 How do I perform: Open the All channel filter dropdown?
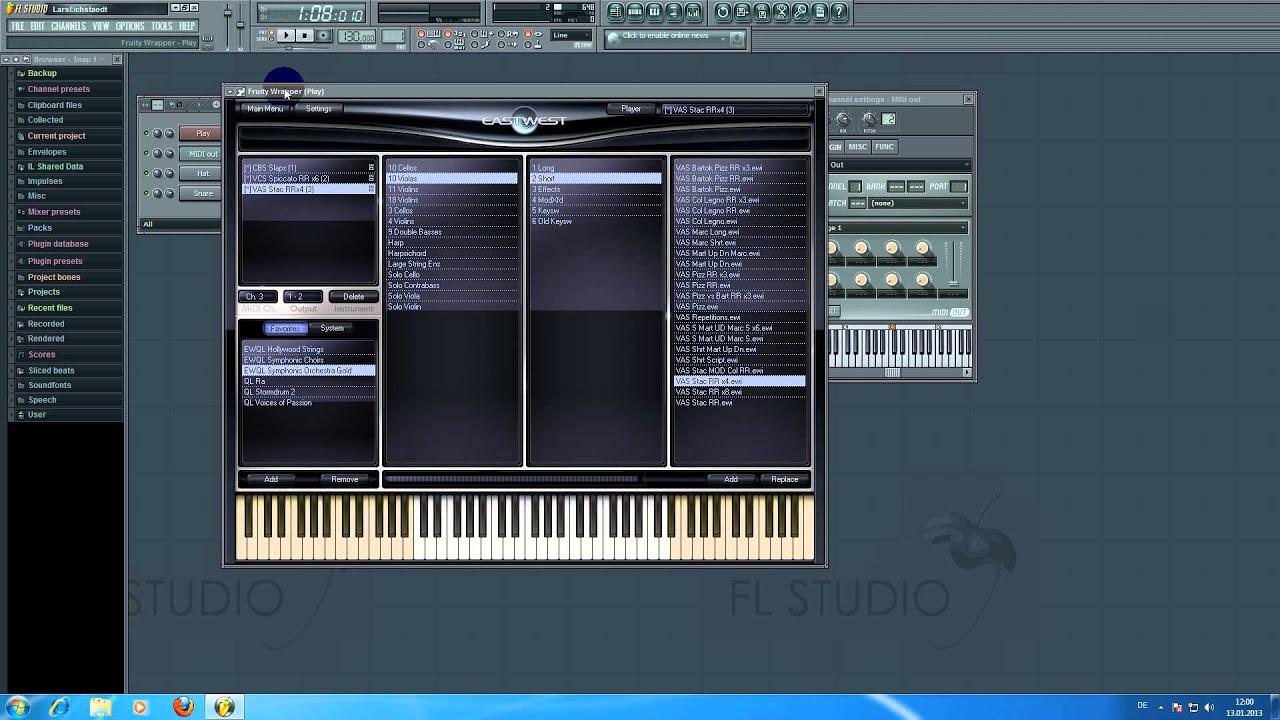180,224
